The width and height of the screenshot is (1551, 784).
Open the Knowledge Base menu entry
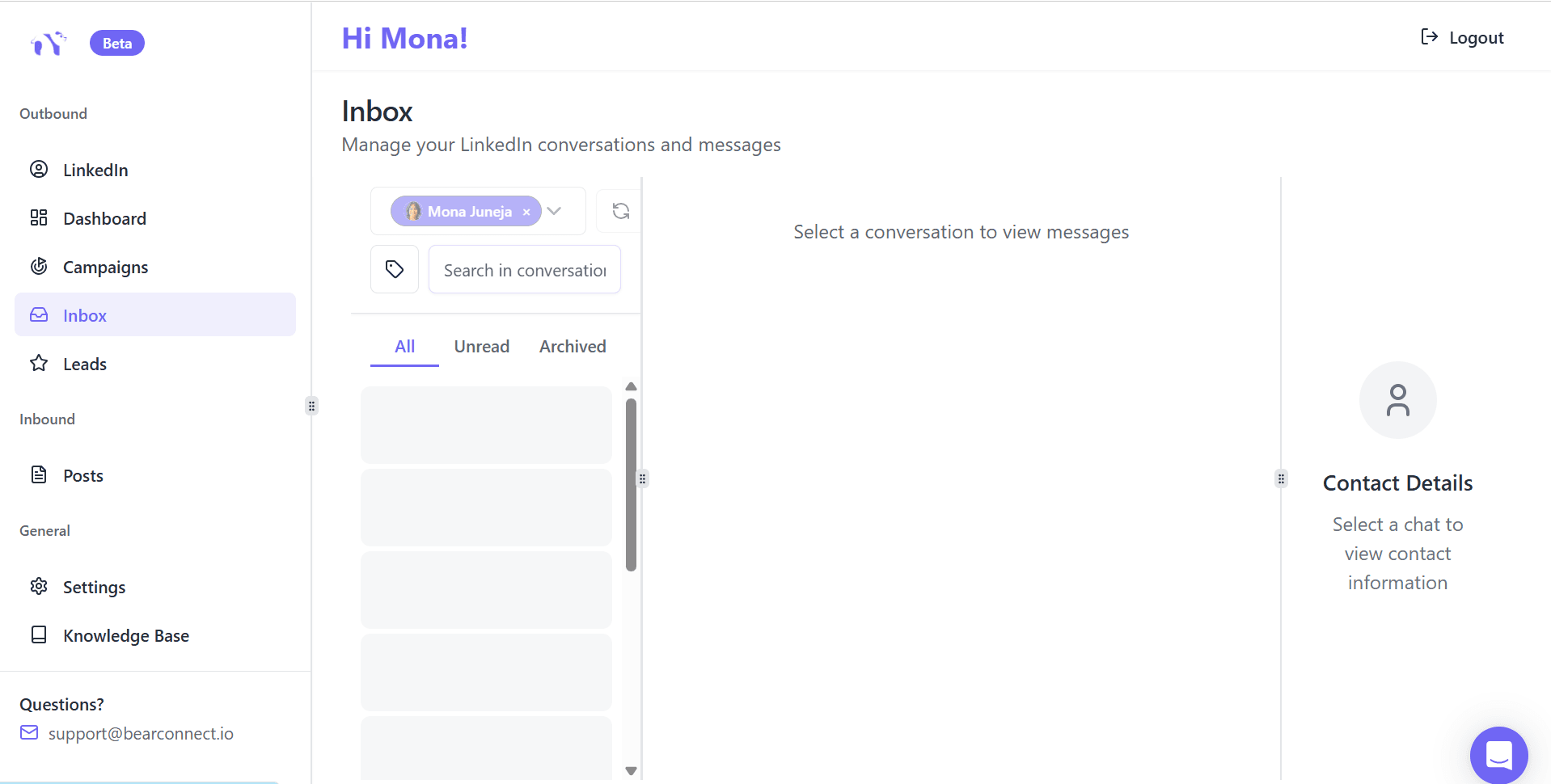(126, 635)
